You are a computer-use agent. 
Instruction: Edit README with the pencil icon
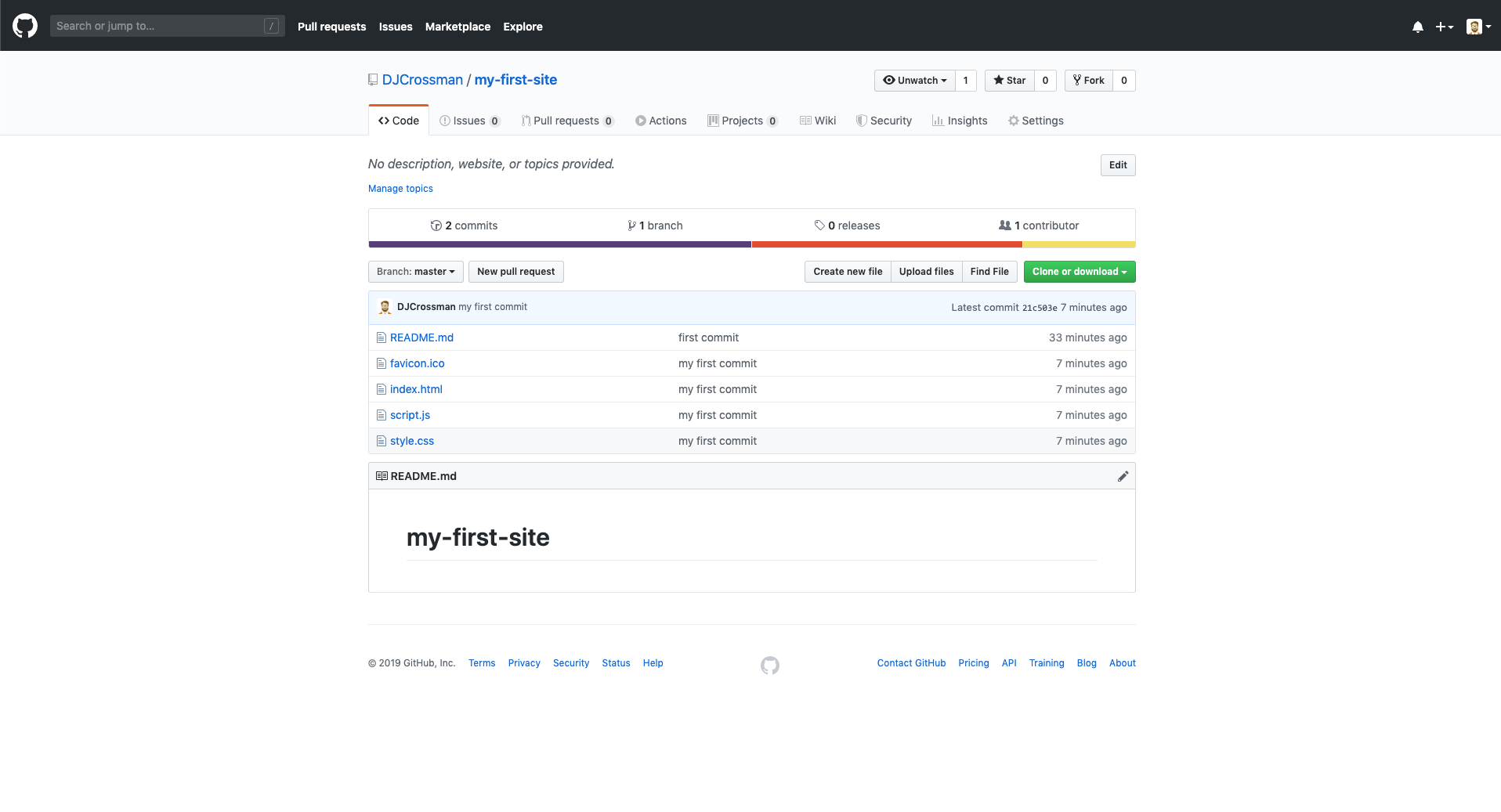point(1123,476)
